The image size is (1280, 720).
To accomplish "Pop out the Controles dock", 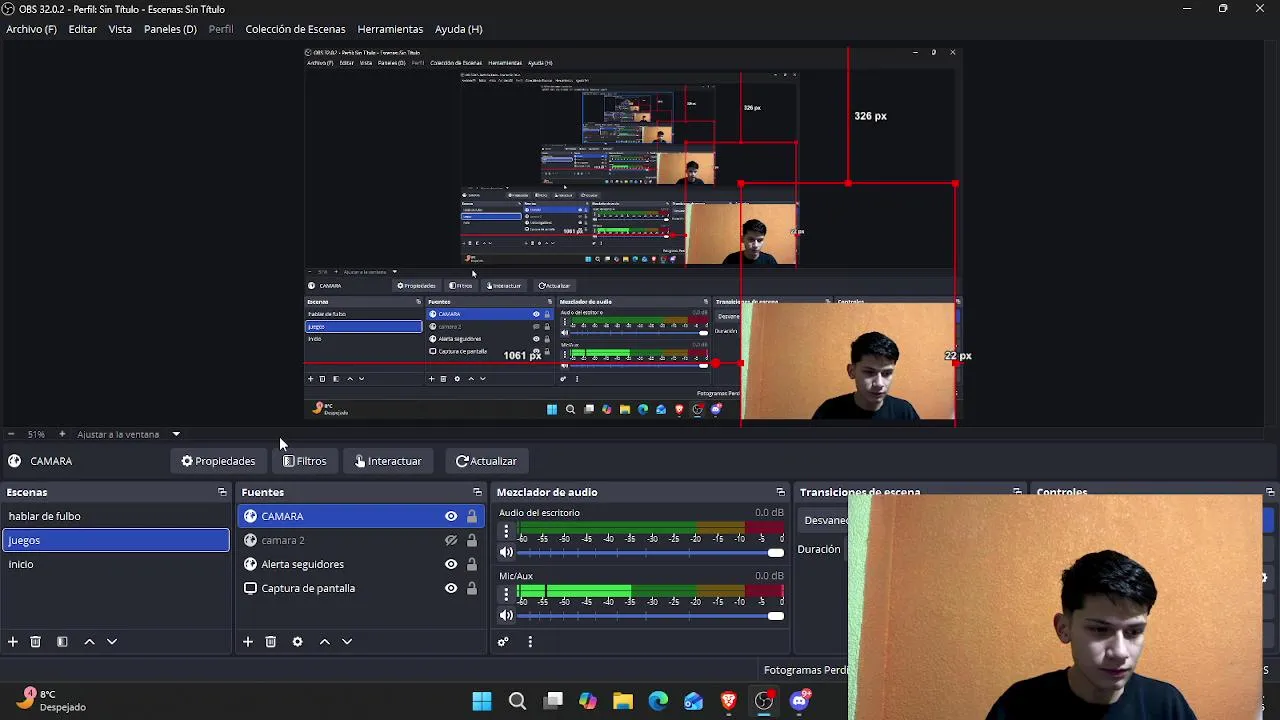I will click(x=1270, y=492).
